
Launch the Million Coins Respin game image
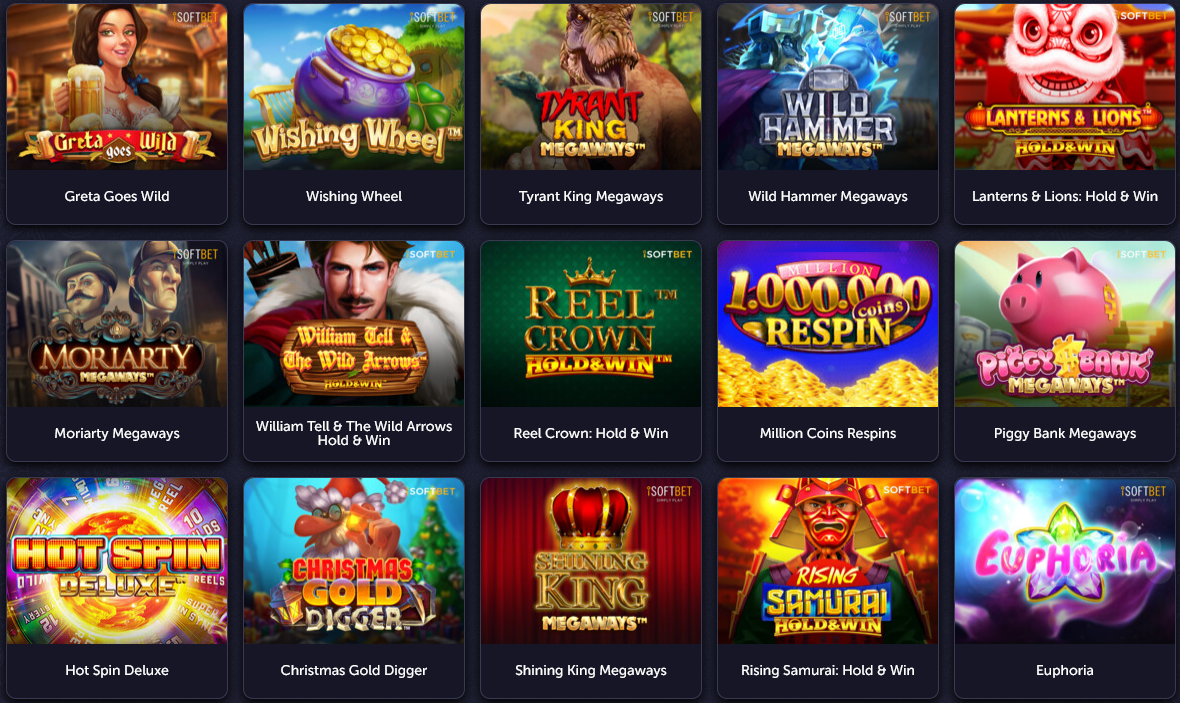point(828,324)
